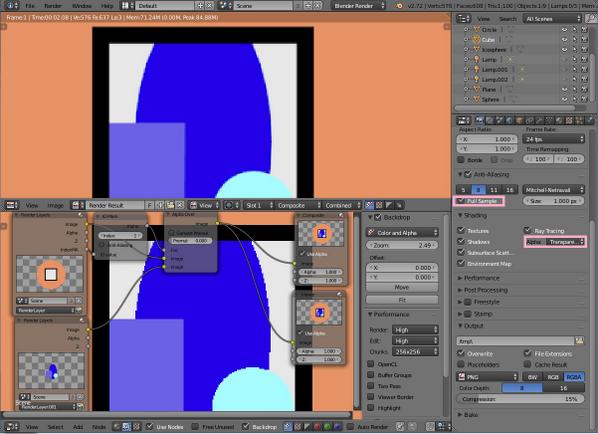Click the Viewer node preview thumbnail
This screenshot has height=434, width=598.
point(319,312)
